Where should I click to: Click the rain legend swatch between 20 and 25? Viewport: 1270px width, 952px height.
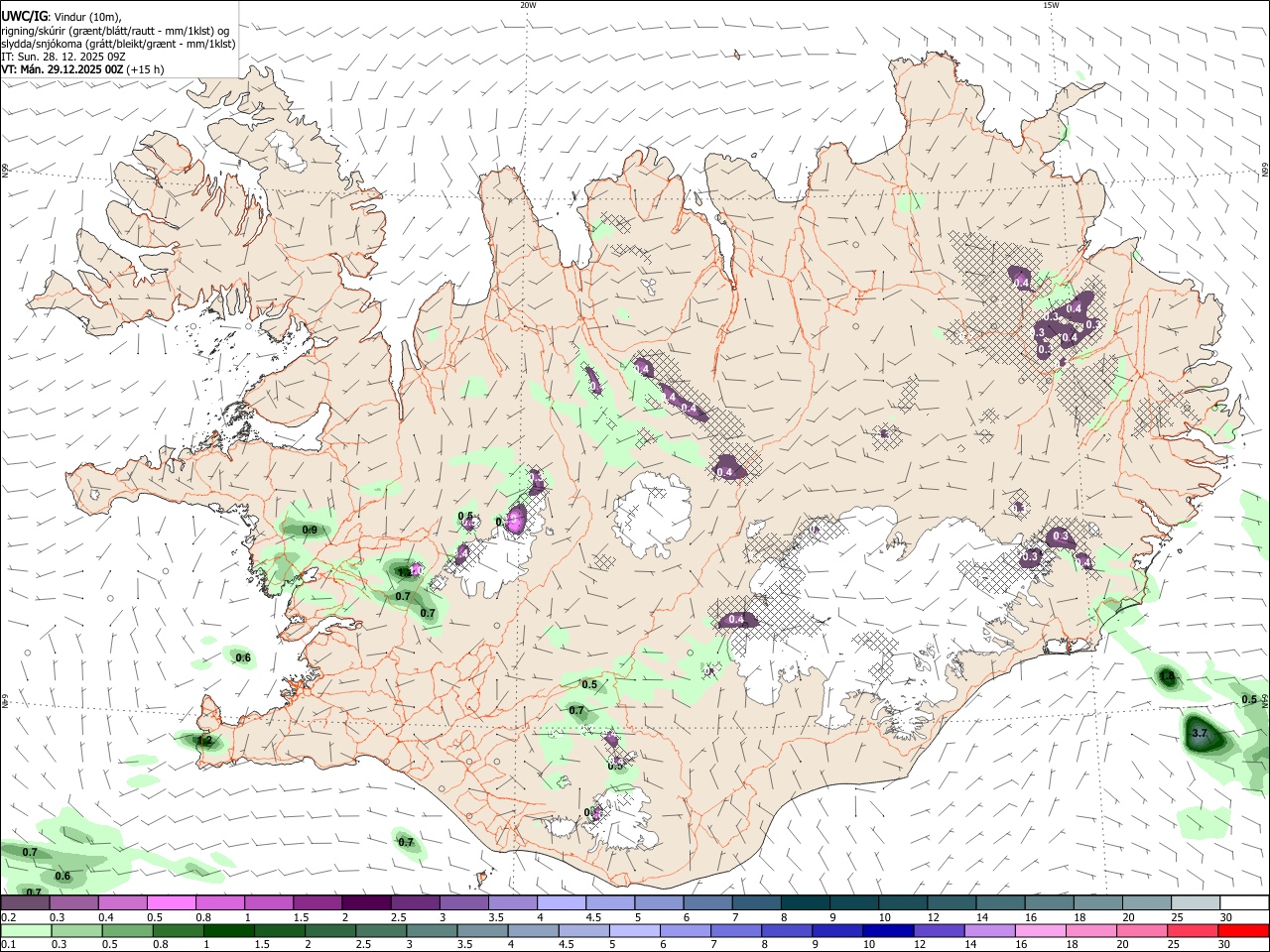(1143, 930)
